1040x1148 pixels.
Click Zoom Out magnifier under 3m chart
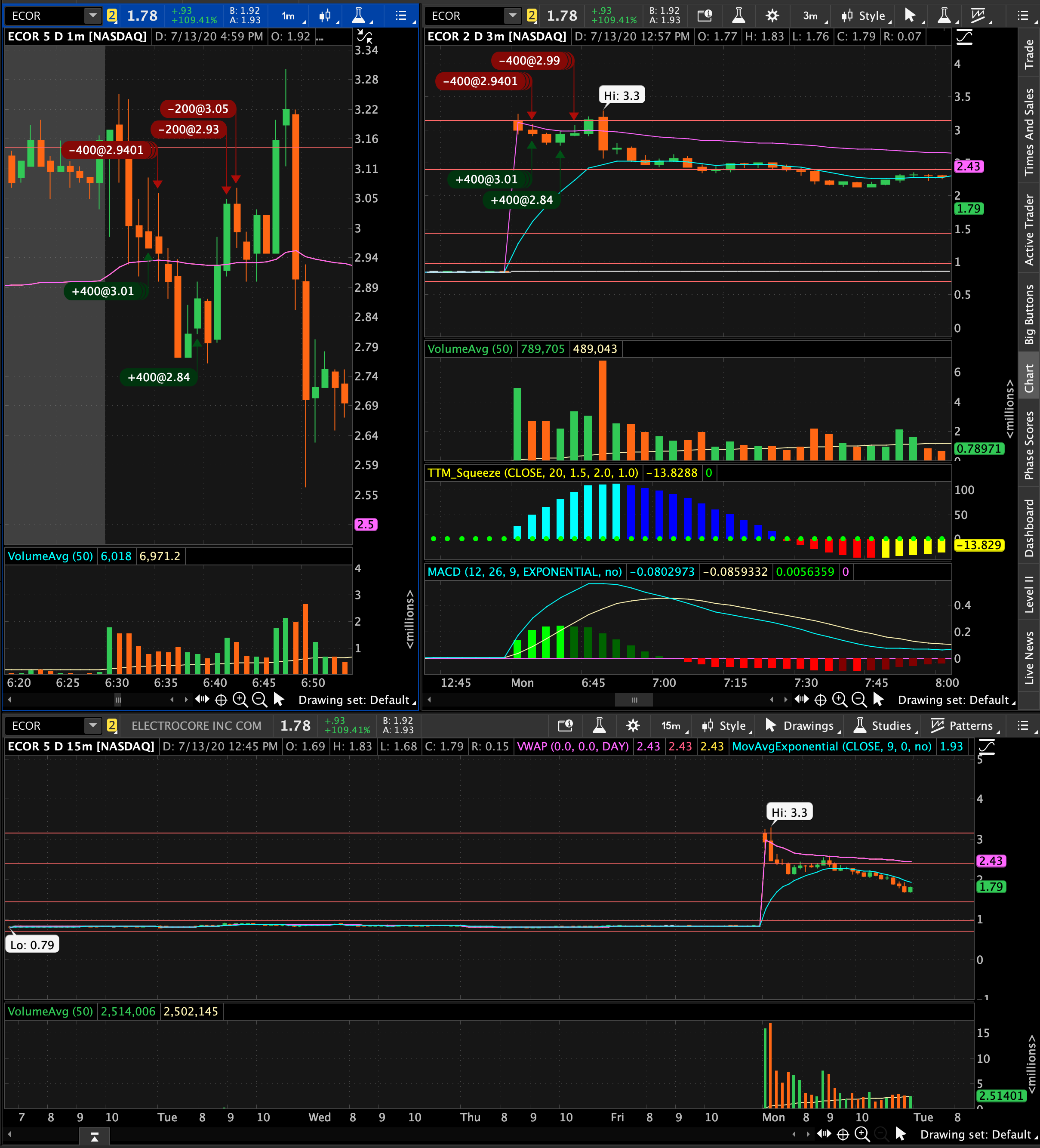click(859, 700)
